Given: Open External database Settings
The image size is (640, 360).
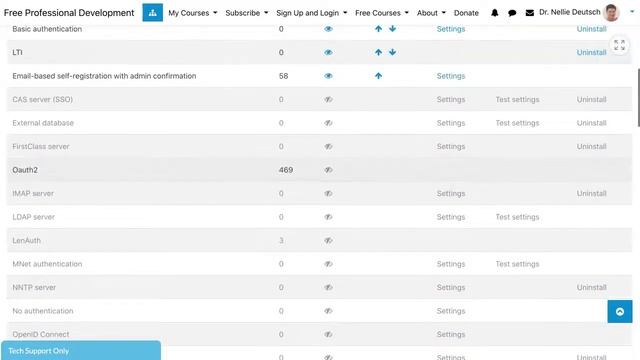Looking at the screenshot, I should (451, 123).
